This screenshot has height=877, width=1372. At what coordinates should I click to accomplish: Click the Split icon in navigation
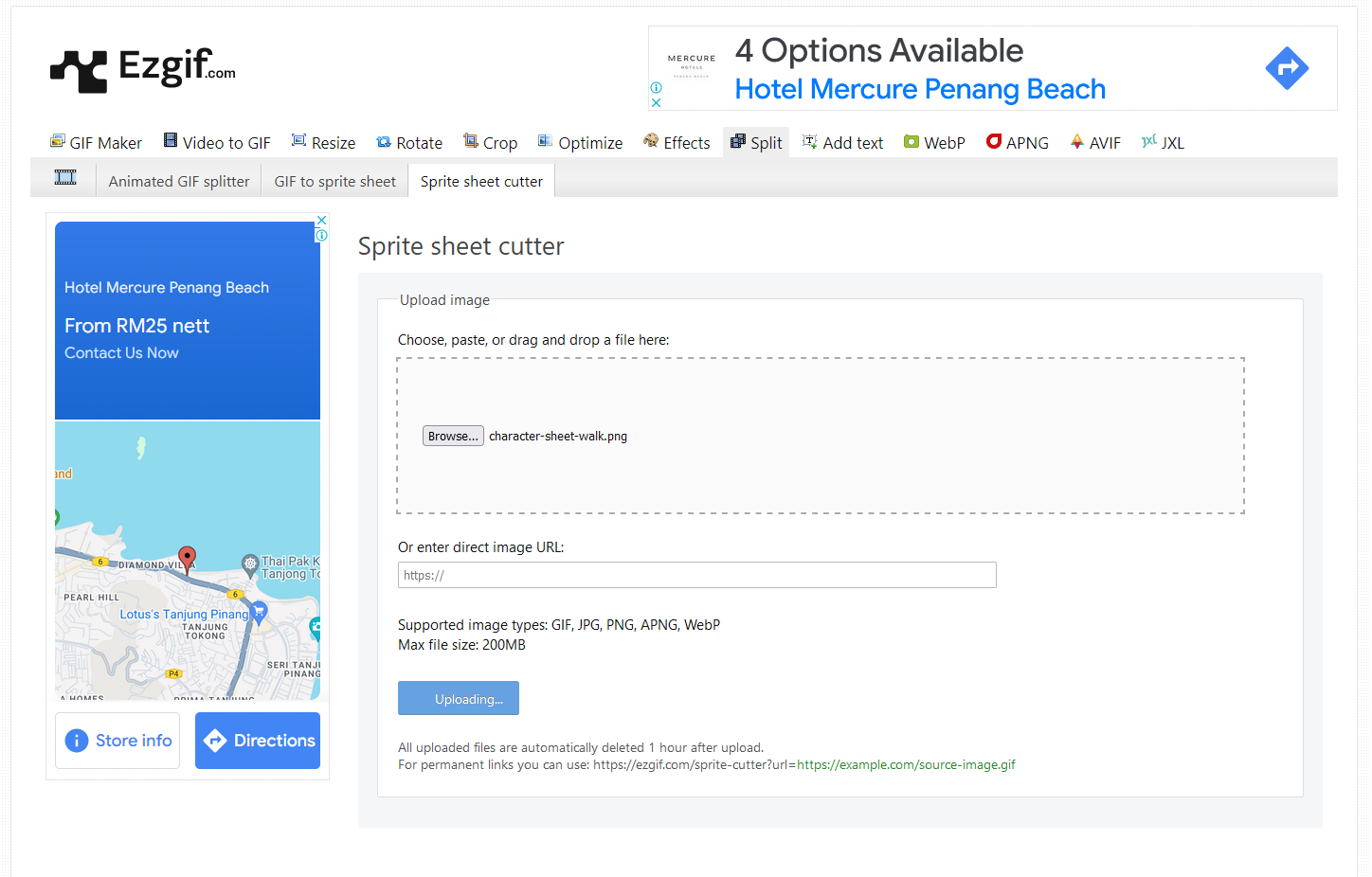pyautogui.click(x=738, y=141)
